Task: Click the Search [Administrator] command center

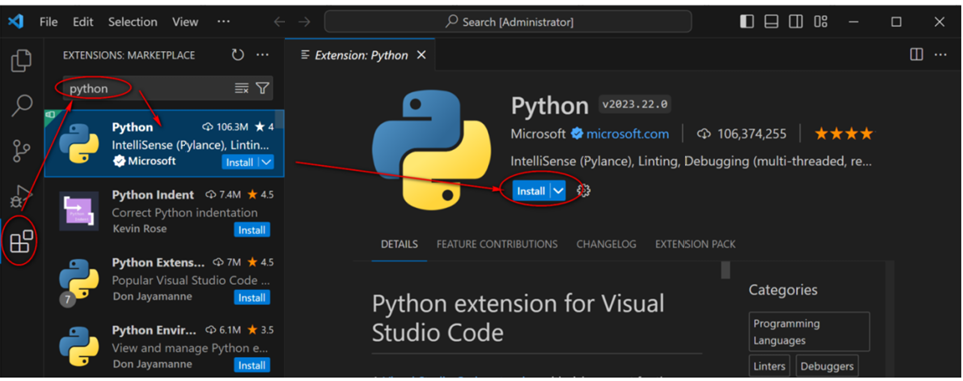Action: [508, 22]
